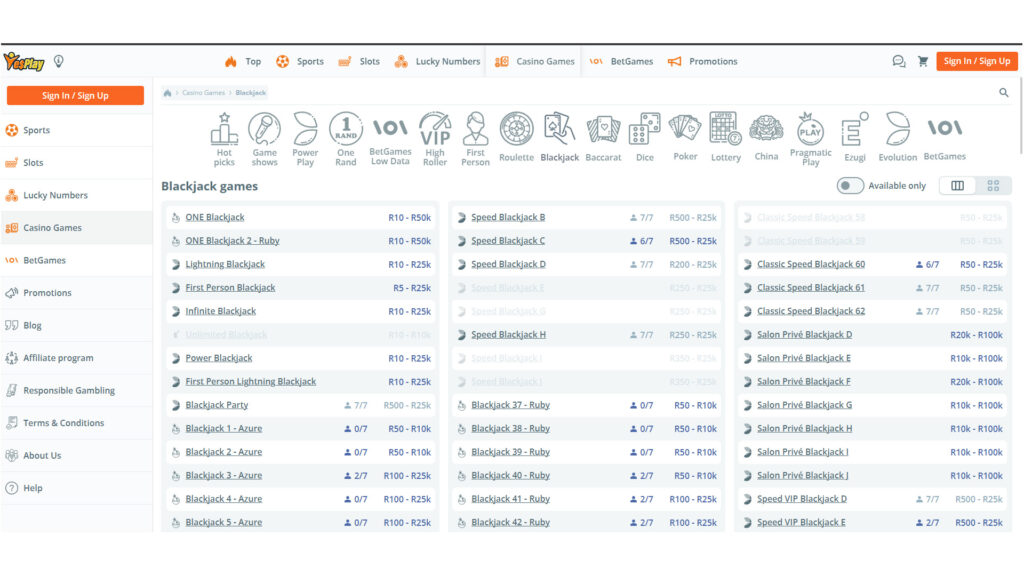Open Lucky Numbers in the left sidebar
Viewport: 1024px width, 576px height.
55,195
